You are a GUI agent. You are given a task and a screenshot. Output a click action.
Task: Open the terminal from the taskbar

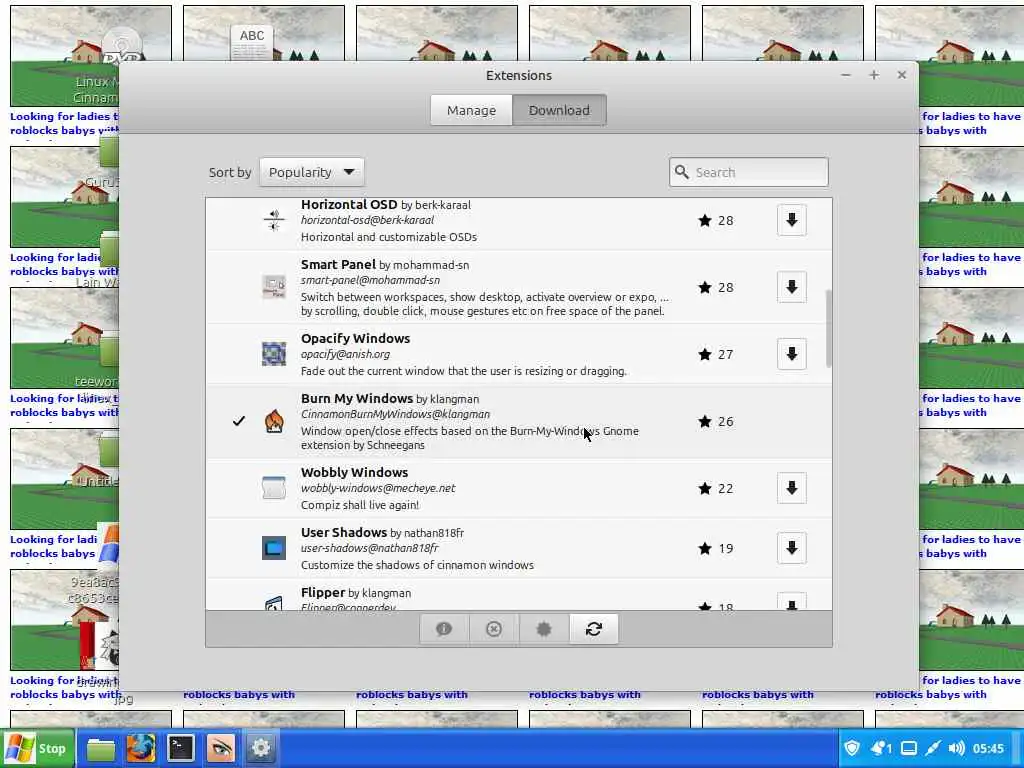[180, 748]
